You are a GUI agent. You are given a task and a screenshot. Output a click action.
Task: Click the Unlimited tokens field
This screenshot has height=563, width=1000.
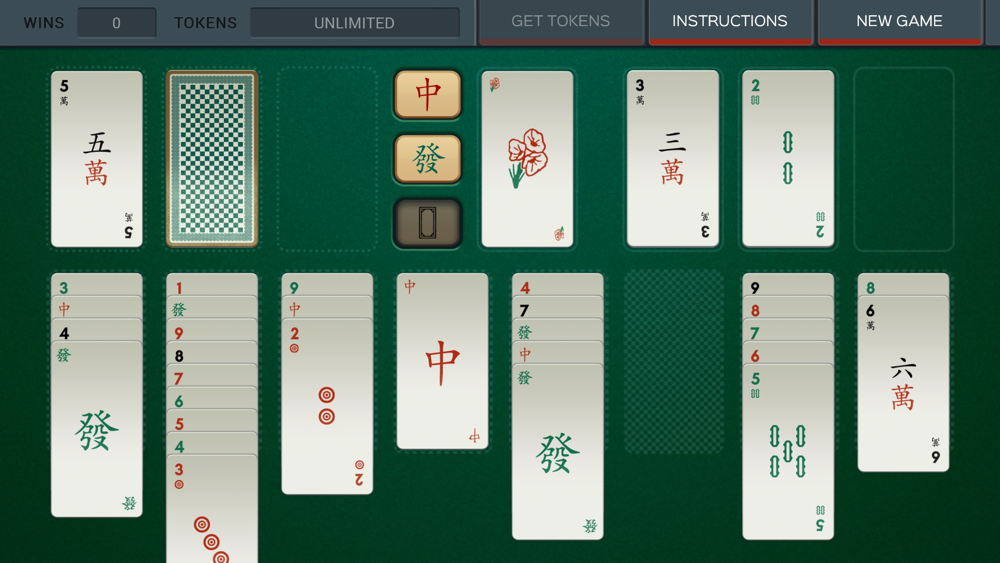click(x=355, y=23)
